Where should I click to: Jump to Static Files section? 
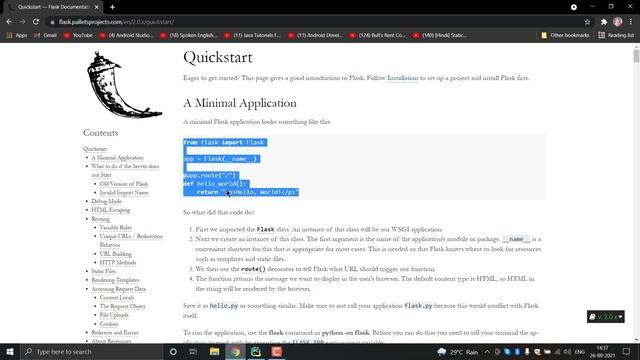pos(103,271)
